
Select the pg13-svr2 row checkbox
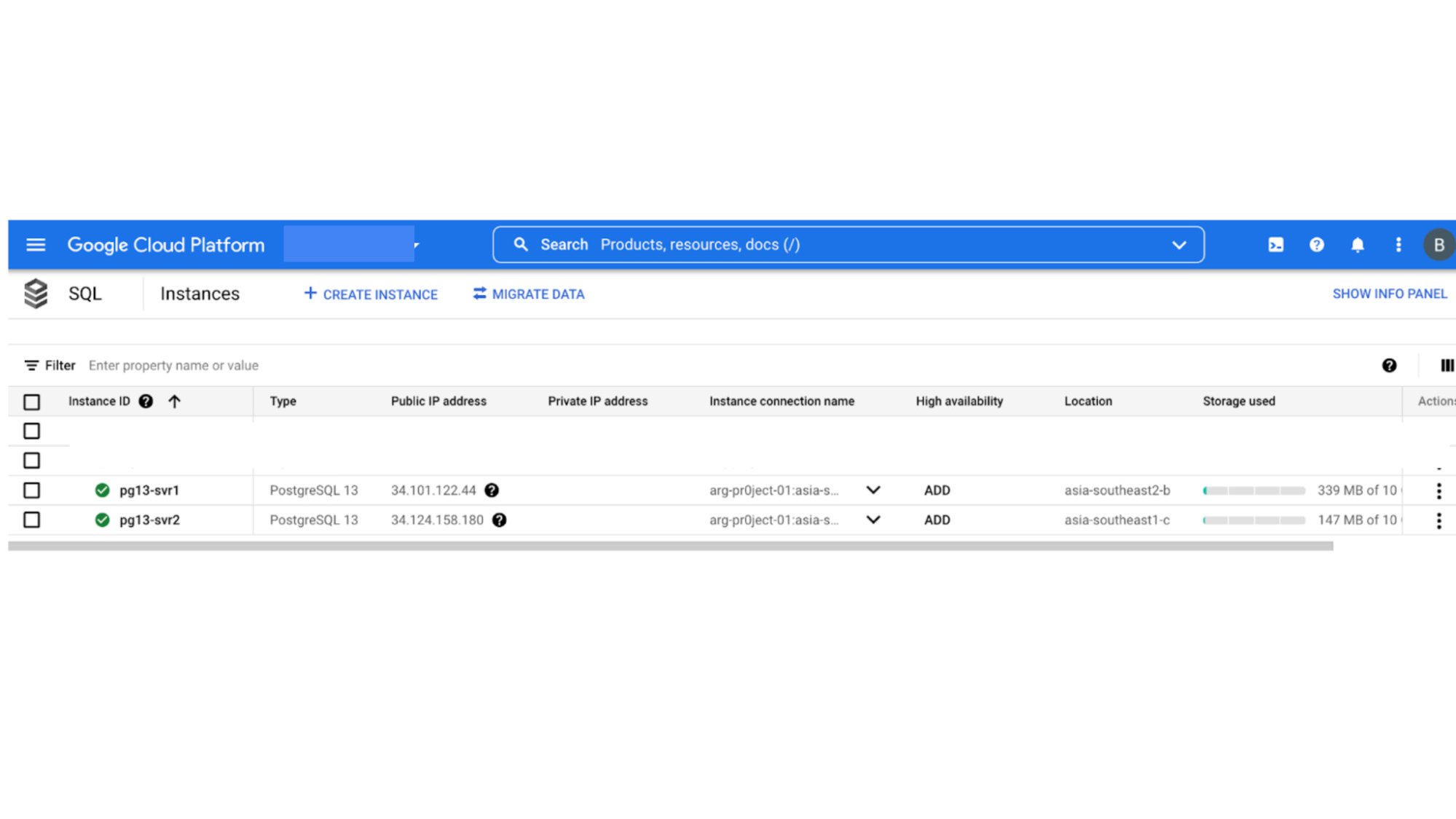click(31, 520)
